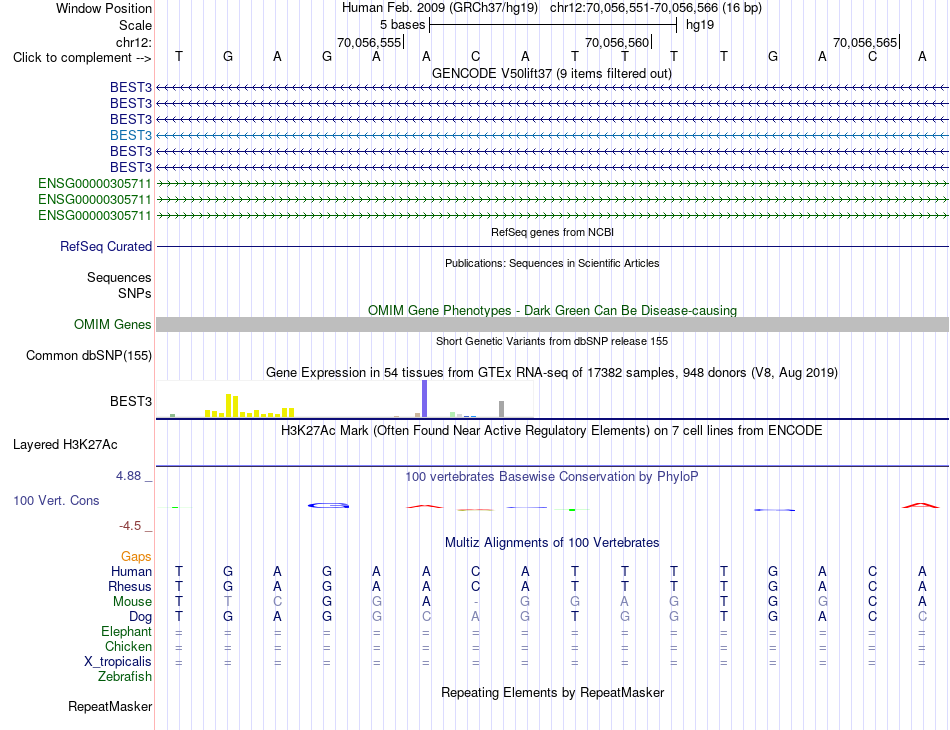Click the 'Click to complement -->' label
The image size is (950, 730).
click(82, 58)
